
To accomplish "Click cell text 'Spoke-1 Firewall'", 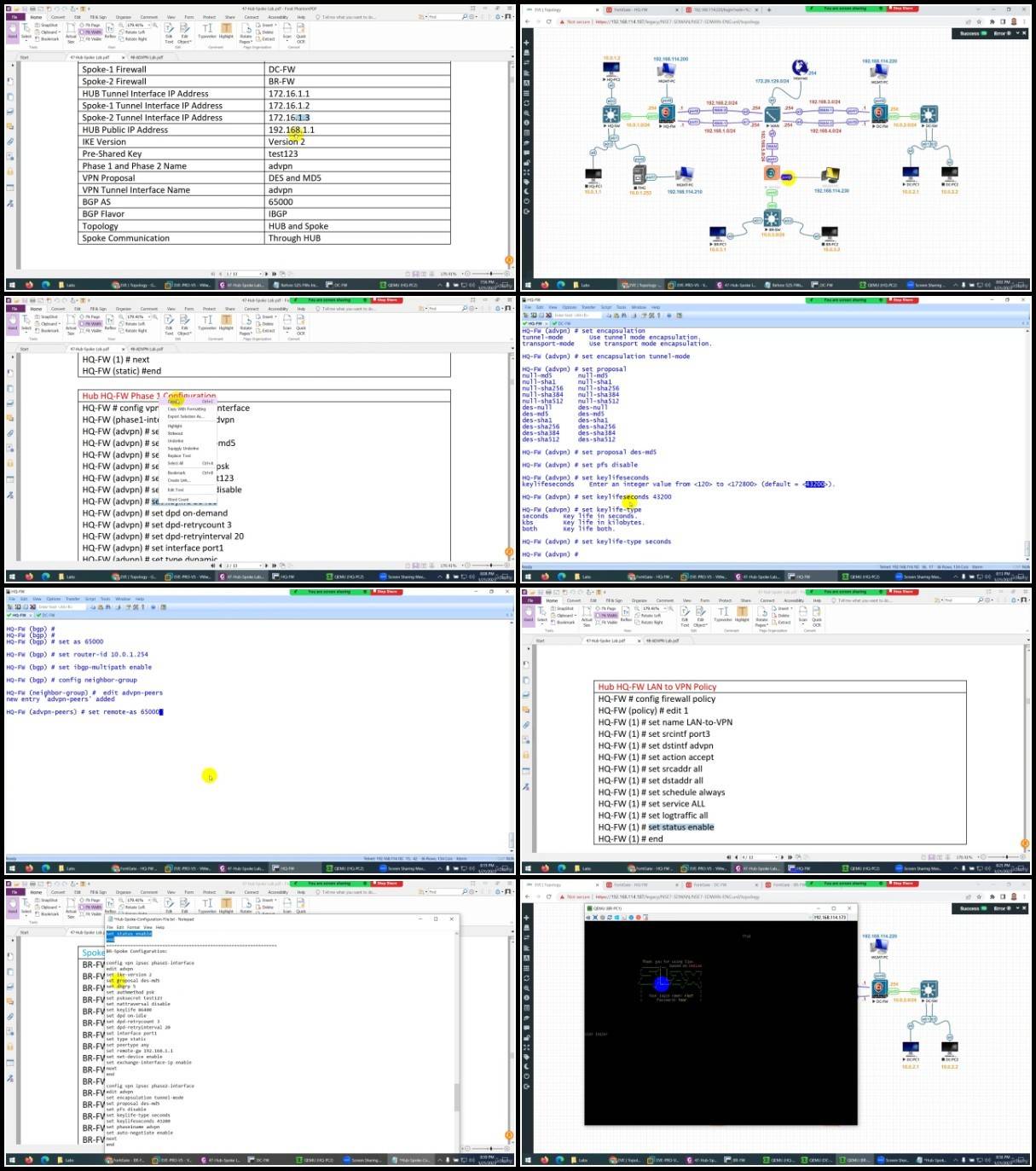I will pos(114,69).
